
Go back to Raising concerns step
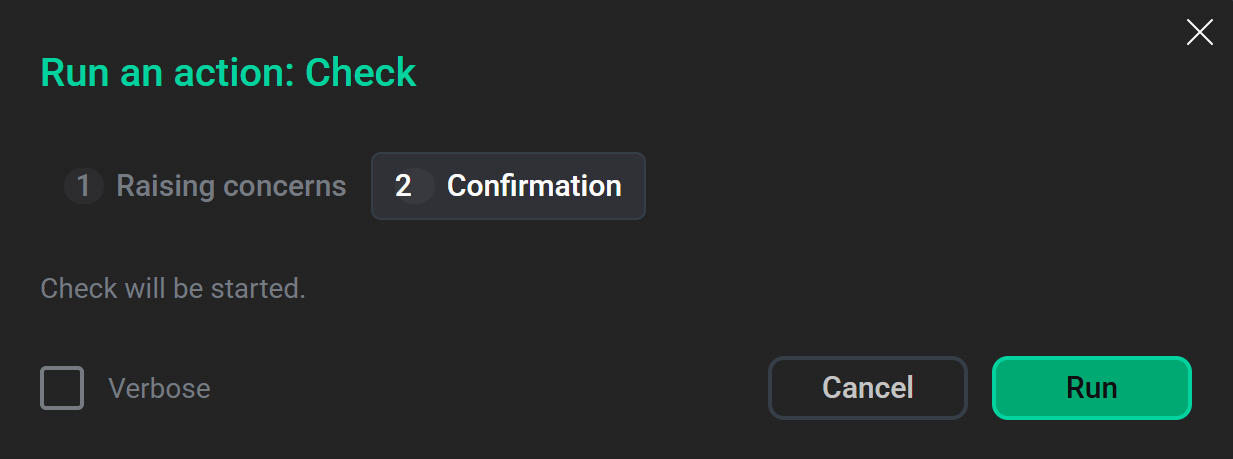click(x=231, y=186)
